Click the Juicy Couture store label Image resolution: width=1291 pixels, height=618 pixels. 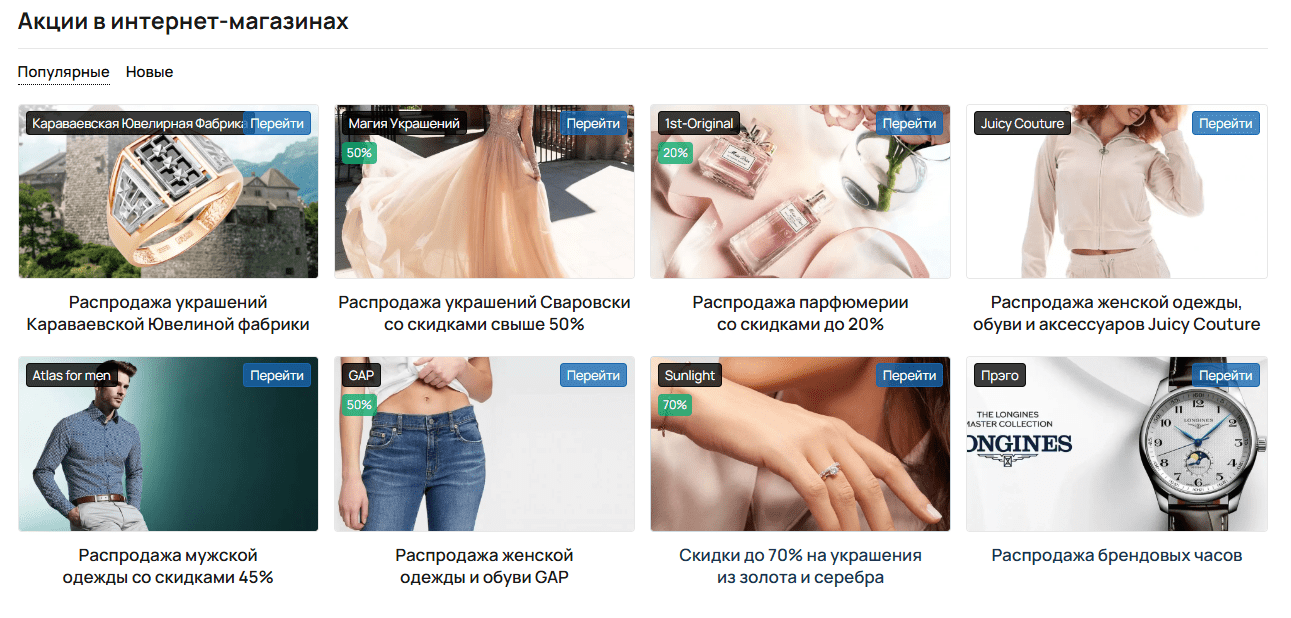pos(1022,123)
